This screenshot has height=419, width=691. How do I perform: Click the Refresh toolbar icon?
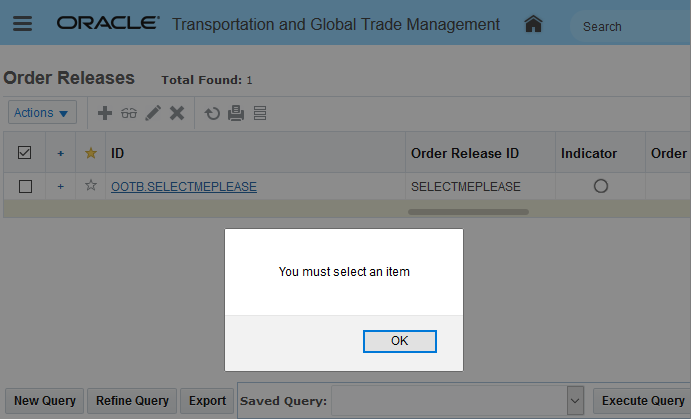click(x=212, y=113)
